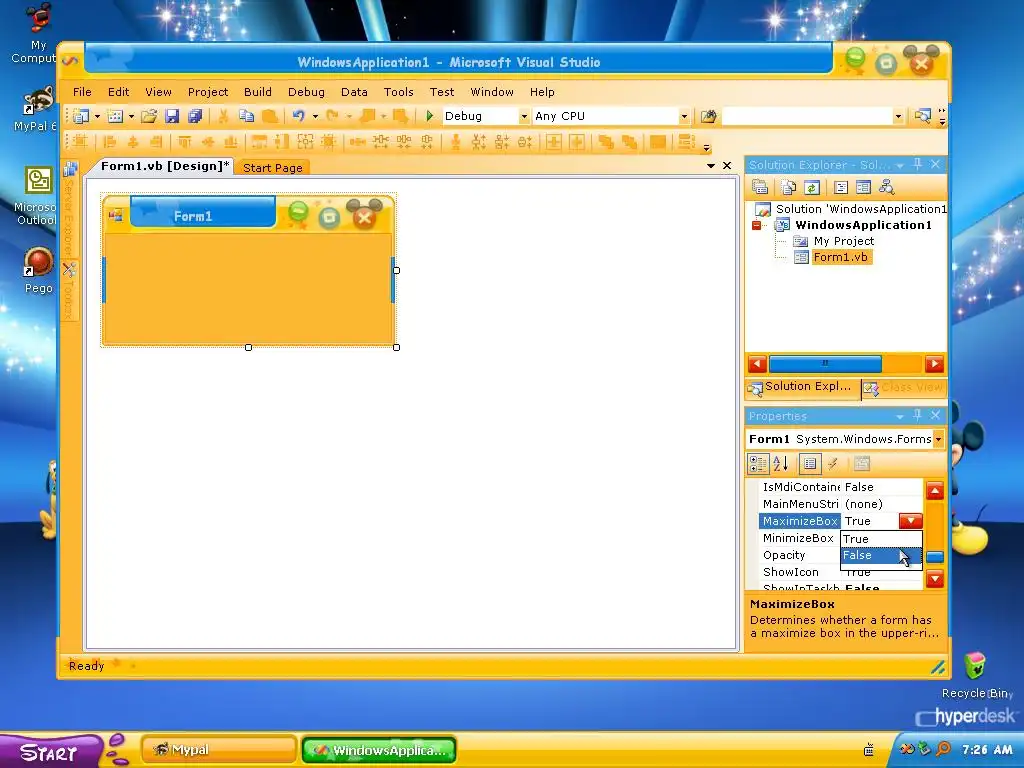Image resolution: width=1024 pixels, height=768 pixels.
Task: Click the MainMenuStrip property row
Action: pos(841,504)
